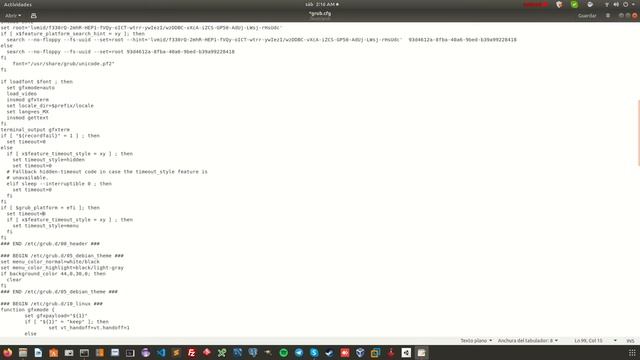The width and height of the screenshot is (640, 360).
Task: Click the '*grub.cfg' window title
Action: (320, 13)
